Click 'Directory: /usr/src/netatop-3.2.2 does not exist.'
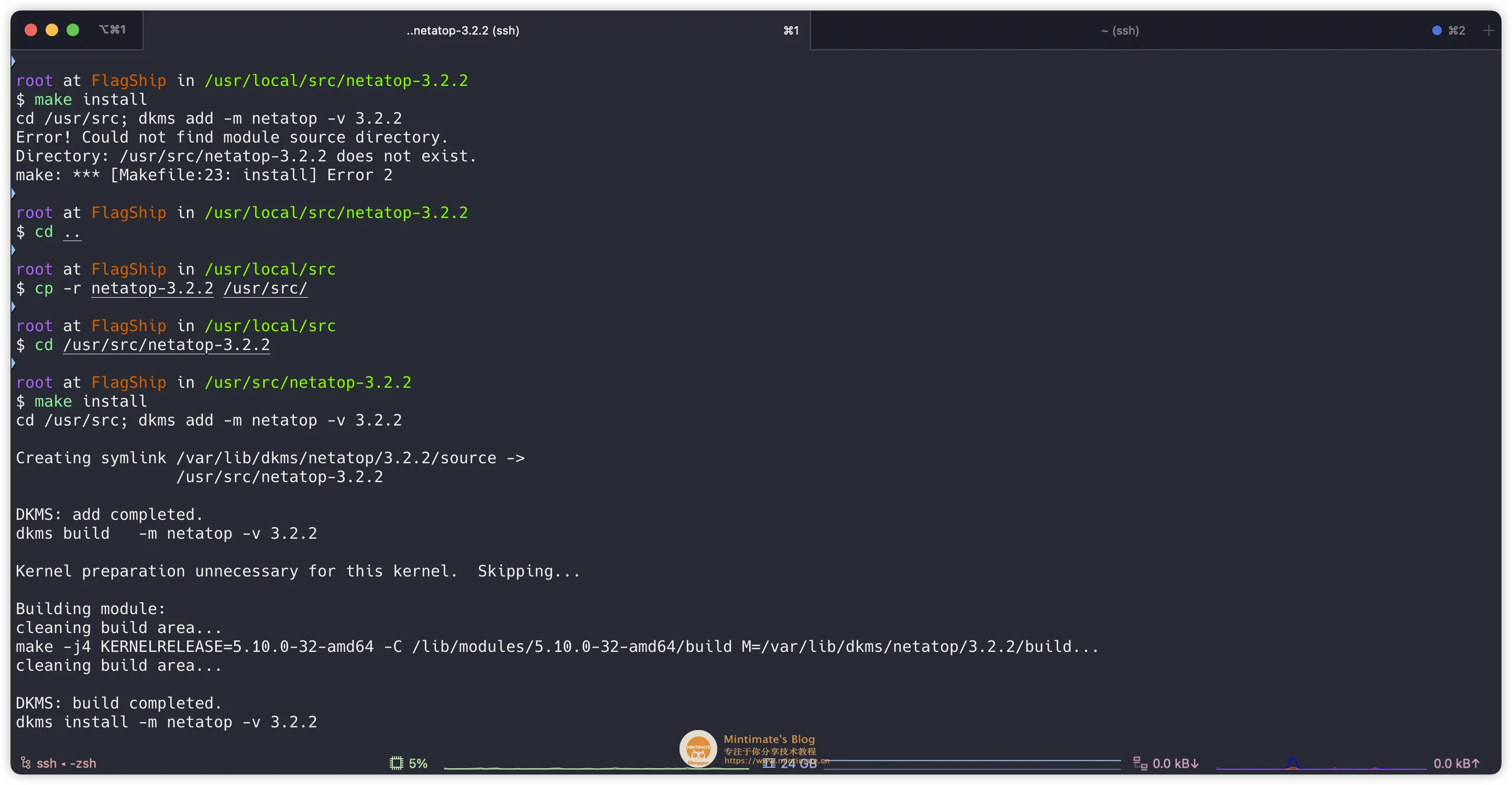The width and height of the screenshot is (1512, 785). pos(246,156)
